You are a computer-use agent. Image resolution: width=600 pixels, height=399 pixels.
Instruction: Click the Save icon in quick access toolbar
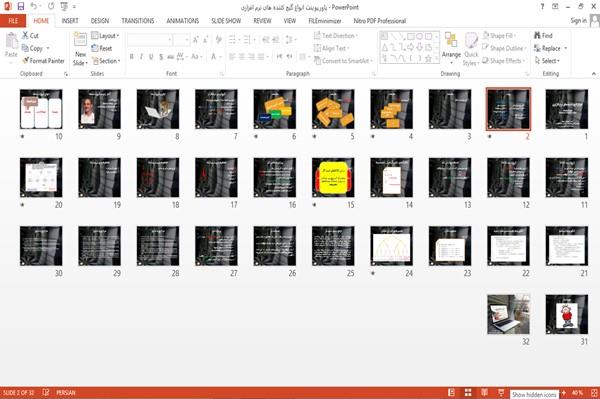click(21, 7)
